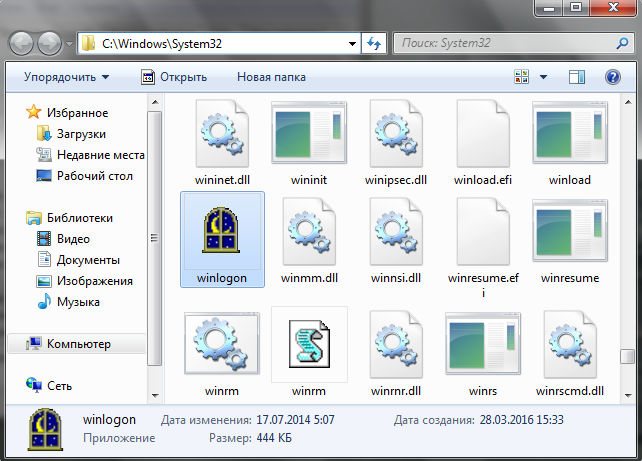Click navigation pane scrollbar down arrow

pyautogui.click(x=155, y=395)
